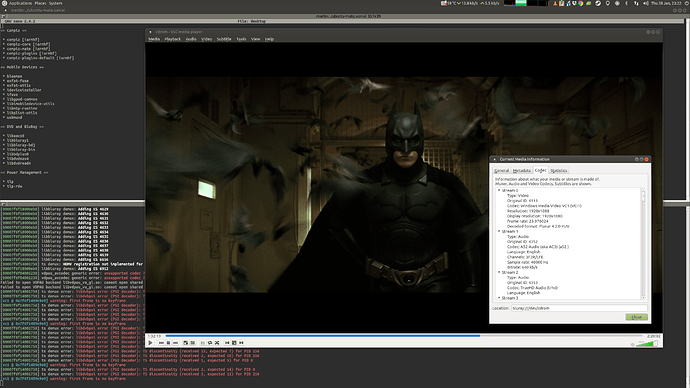Click the network connection indicator icon

[636, 3]
